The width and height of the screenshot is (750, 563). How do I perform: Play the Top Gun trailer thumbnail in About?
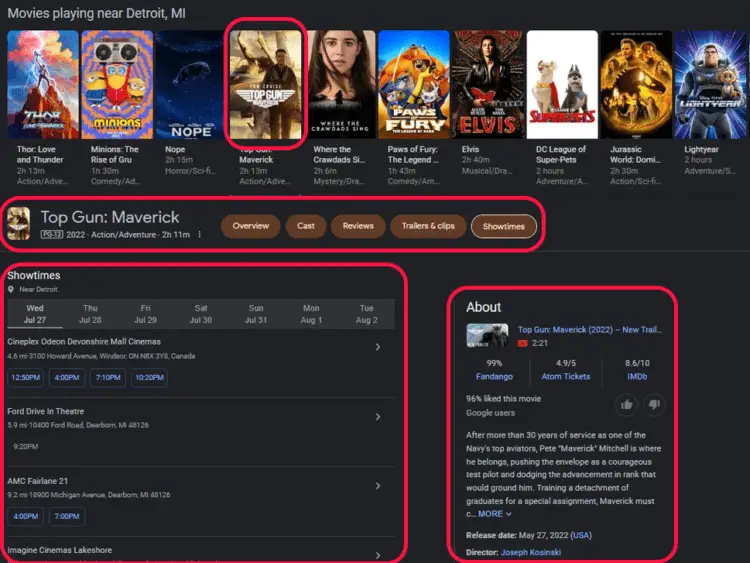(x=487, y=335)
